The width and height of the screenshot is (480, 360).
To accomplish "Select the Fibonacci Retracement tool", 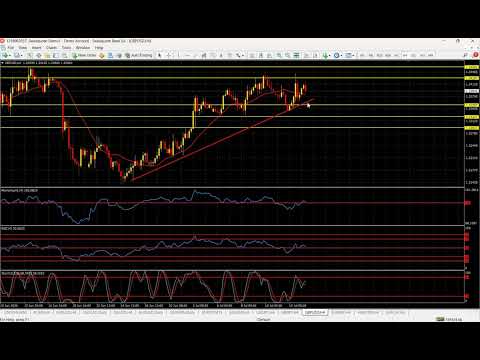I will click(x=212, y=55).
